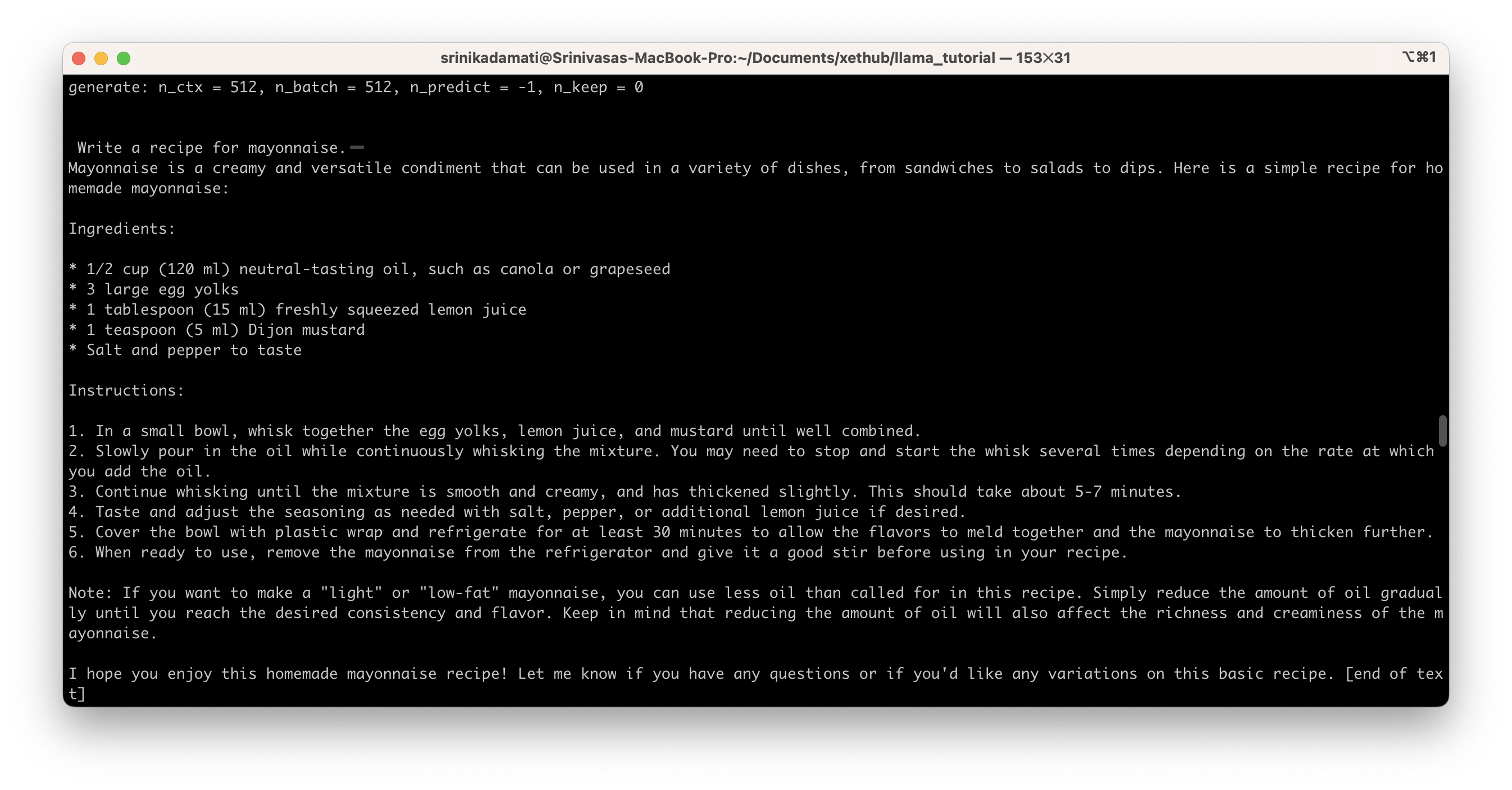Click the window title llama_tutorial path

coord(755,58)
